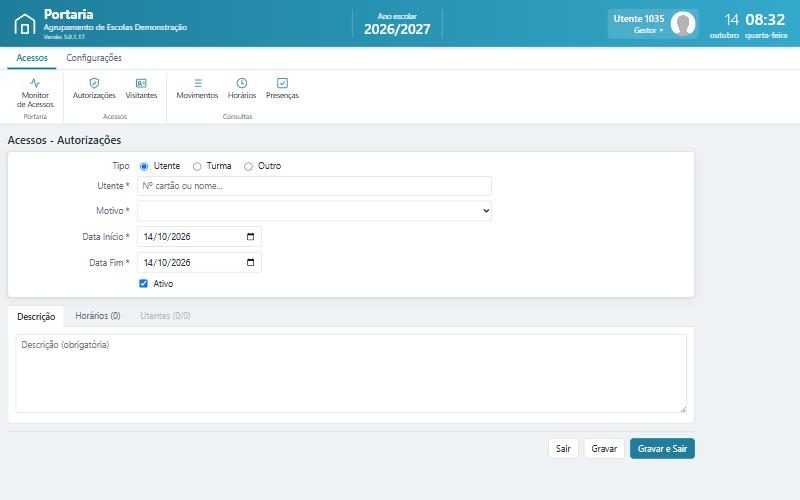Click the Versão 5.0.1.17 text
Screen dimensions: 800x500
tap(64, 37)
